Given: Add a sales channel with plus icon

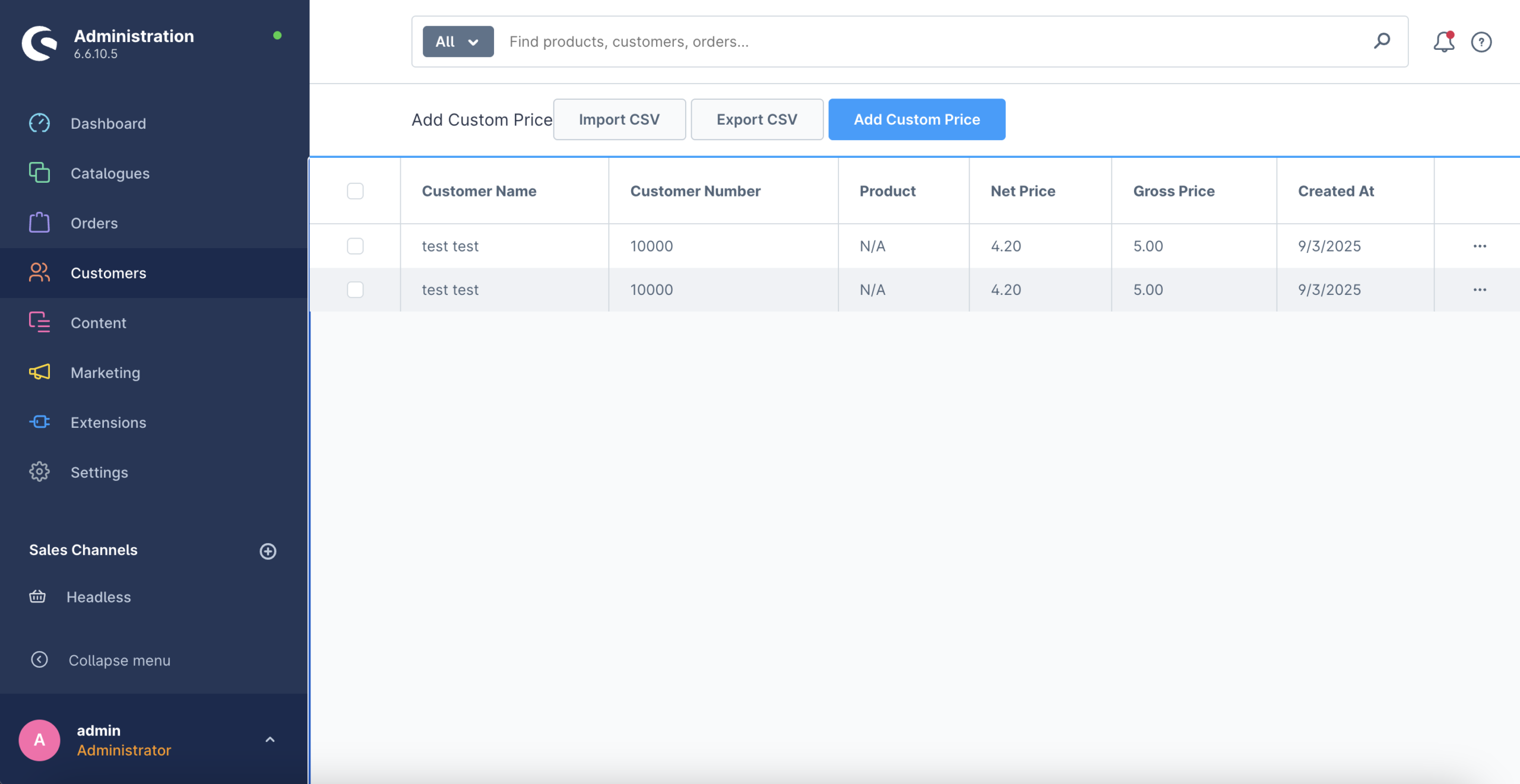Looking at the screenshot, I should pos(268,551).
